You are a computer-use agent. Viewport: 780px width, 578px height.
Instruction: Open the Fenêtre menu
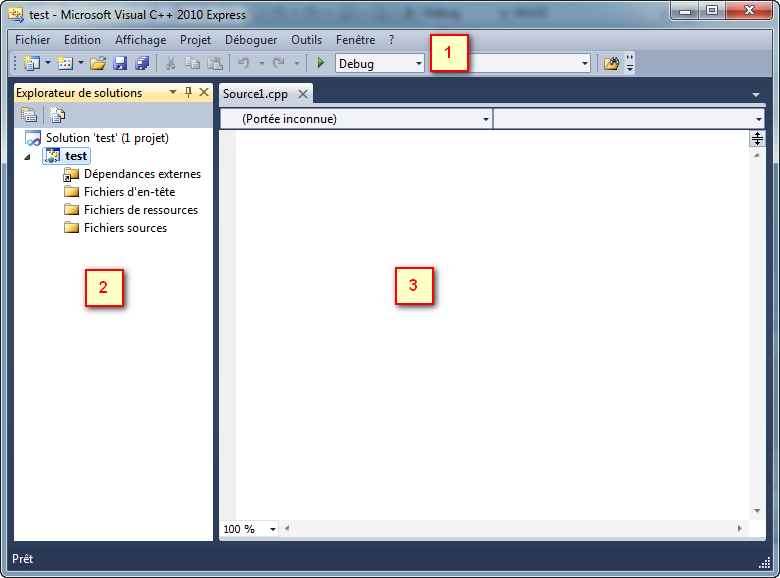355,40
